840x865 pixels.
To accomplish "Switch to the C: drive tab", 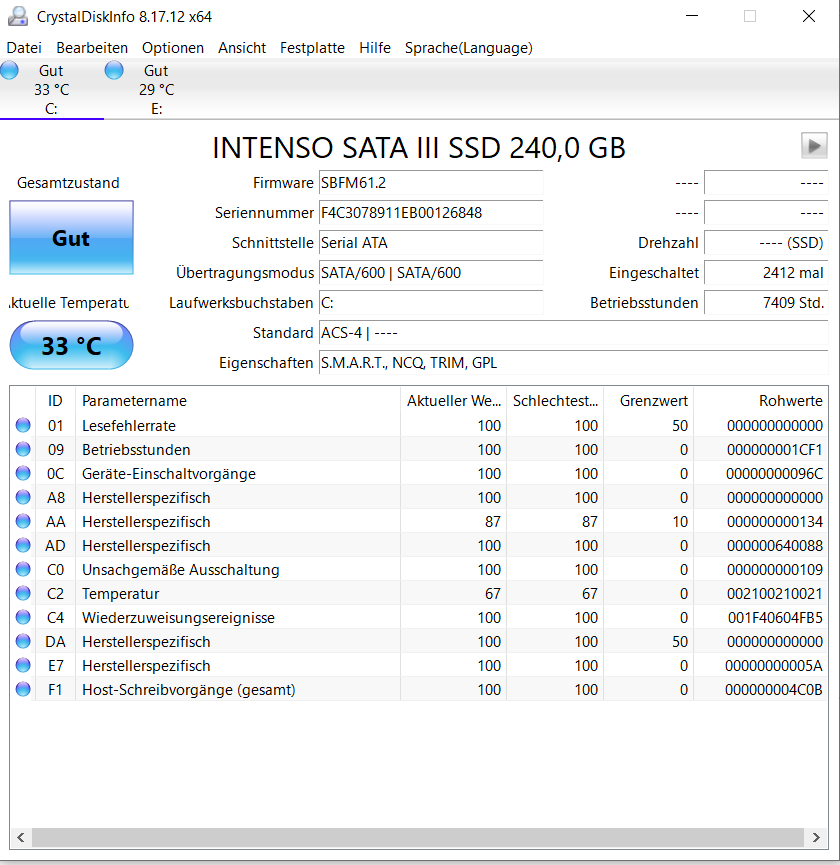I will point(51,89).
